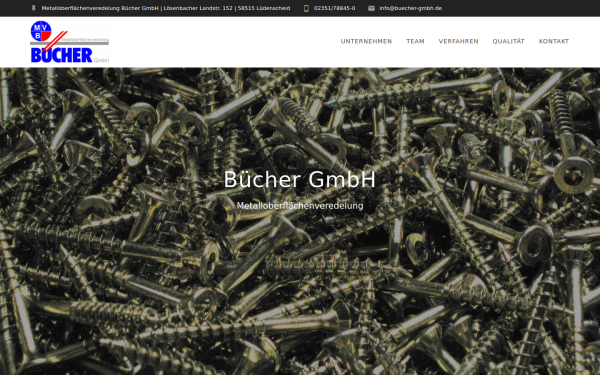Click the pin icon beside the address
The height and width of the screenshot is (375, 600).
34,8
